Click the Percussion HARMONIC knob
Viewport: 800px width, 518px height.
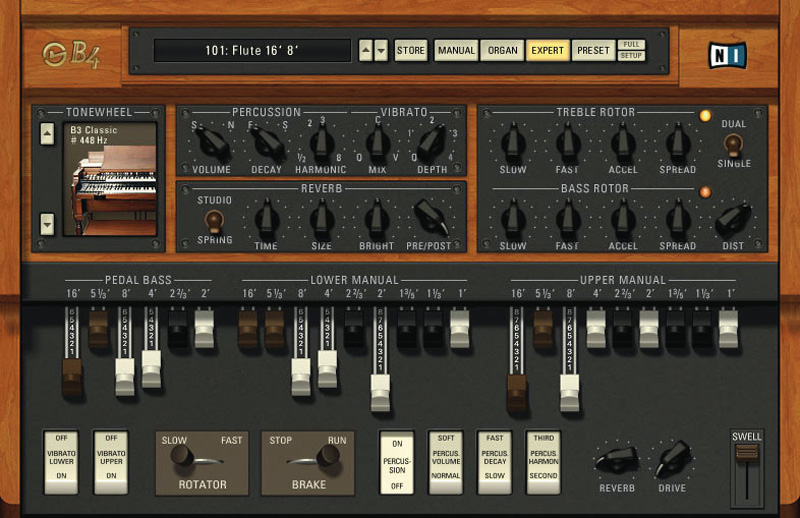point(321,142)
